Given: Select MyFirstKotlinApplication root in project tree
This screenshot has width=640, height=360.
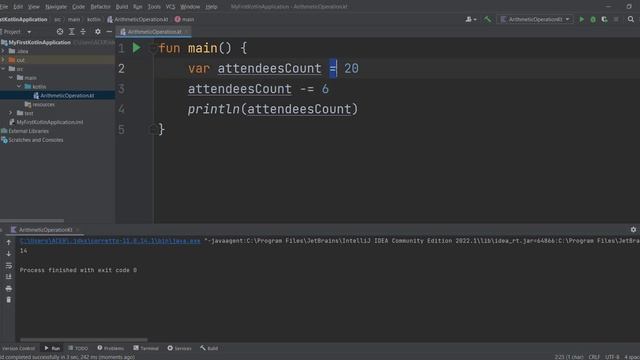Looking at the screenshot, I should tap(39, 42).
